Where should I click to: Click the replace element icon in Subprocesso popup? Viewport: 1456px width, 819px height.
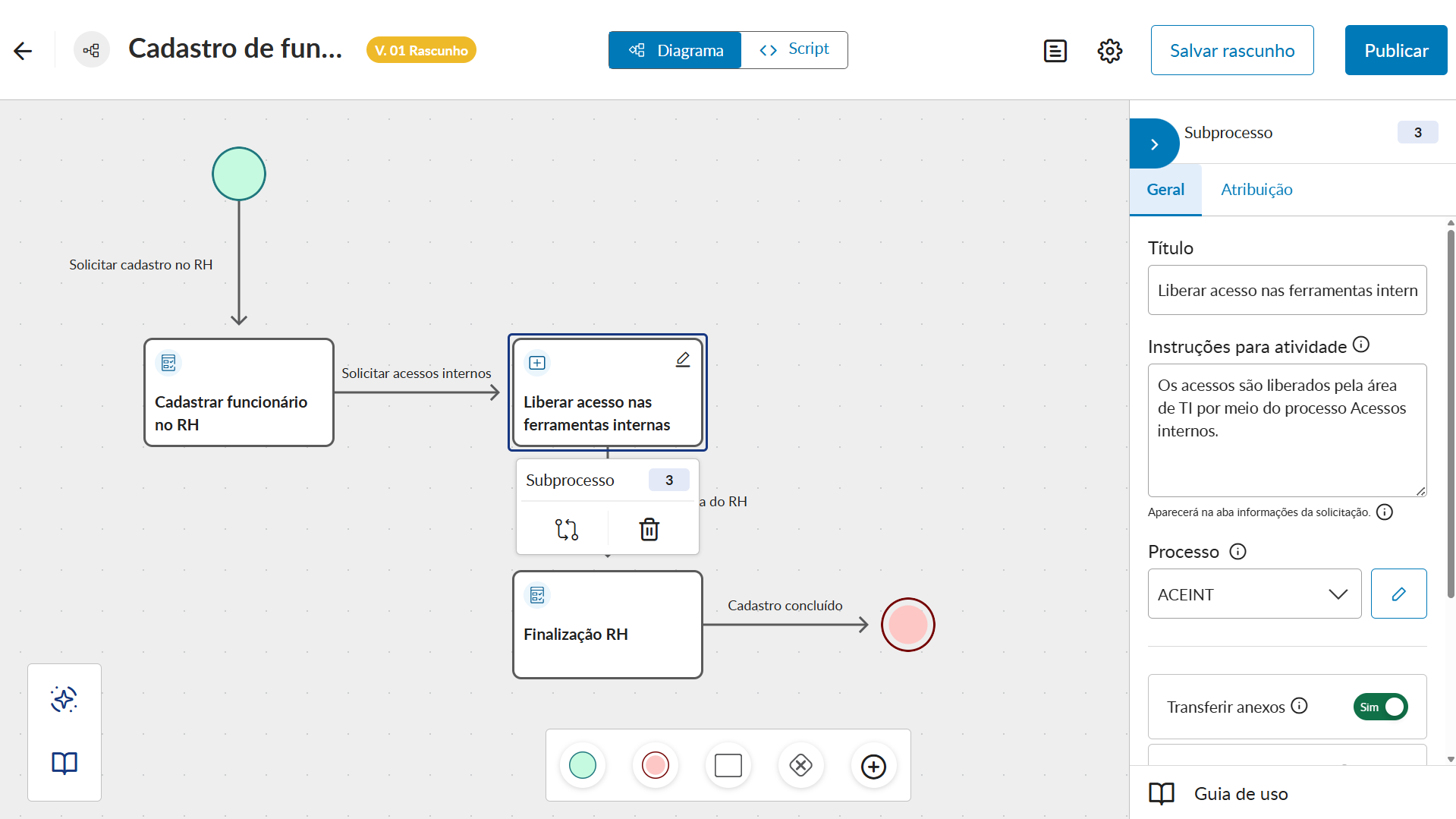[x=566, y=529]
